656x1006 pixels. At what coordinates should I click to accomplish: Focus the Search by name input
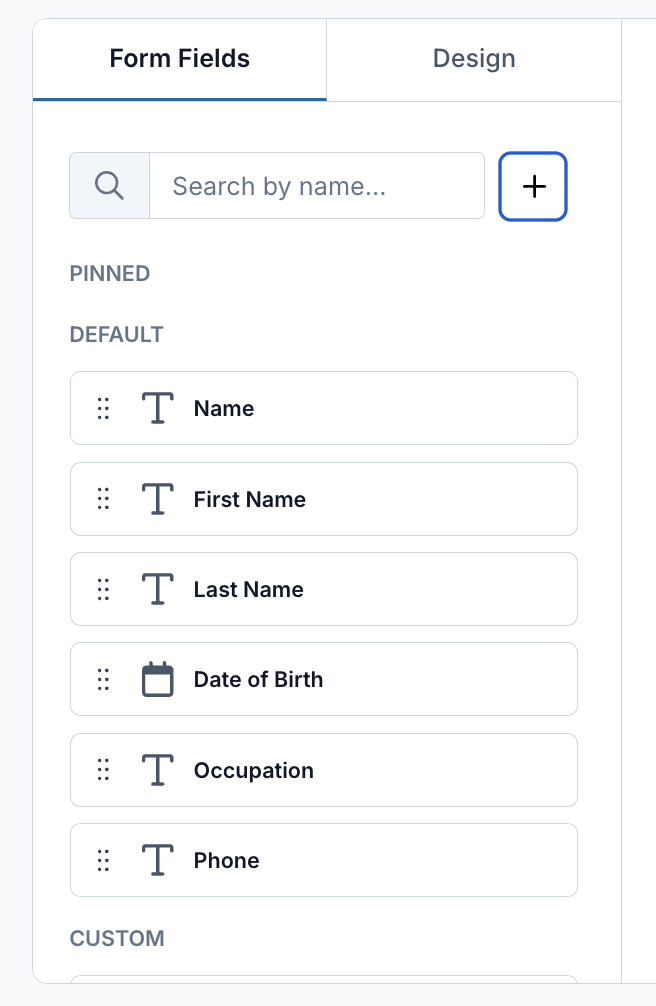[x=316, y=186]
